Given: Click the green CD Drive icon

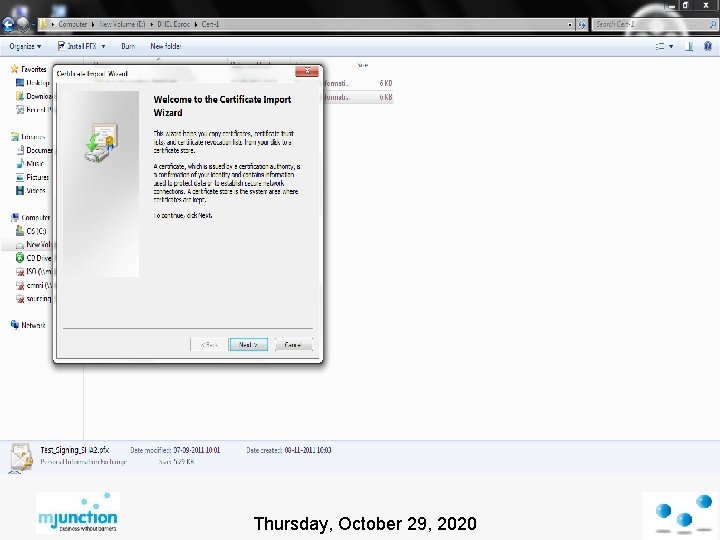Looking at the screenshot, I should pos(20,258).
